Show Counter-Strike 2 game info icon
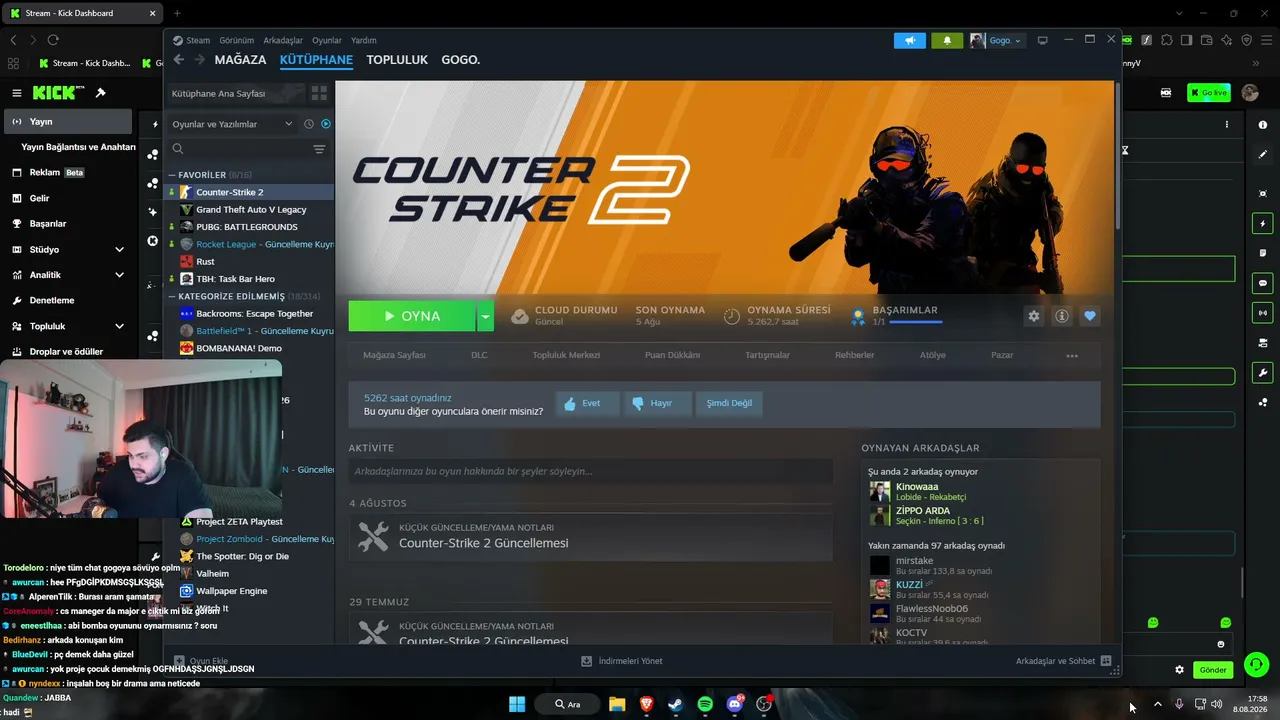Image resolution: width=1280 pixels, height=720 pixels. [1062, 316]
